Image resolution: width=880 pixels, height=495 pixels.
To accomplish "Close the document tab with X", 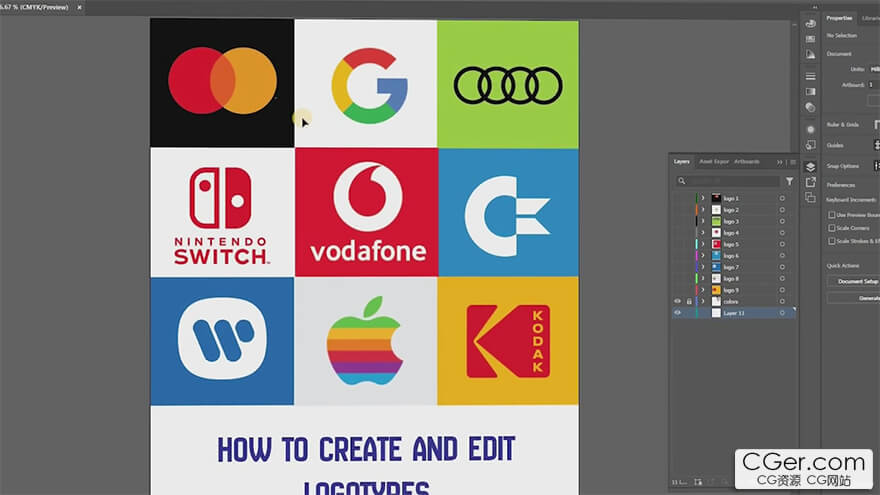I will point(79,7).
